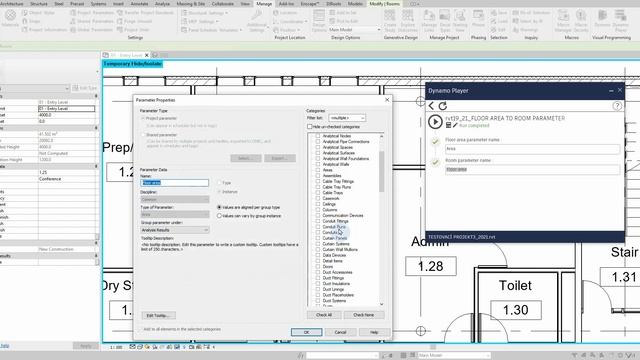
Task: Click the Room parameter name field
Action: pyautogui.click(x=532, y=169)
